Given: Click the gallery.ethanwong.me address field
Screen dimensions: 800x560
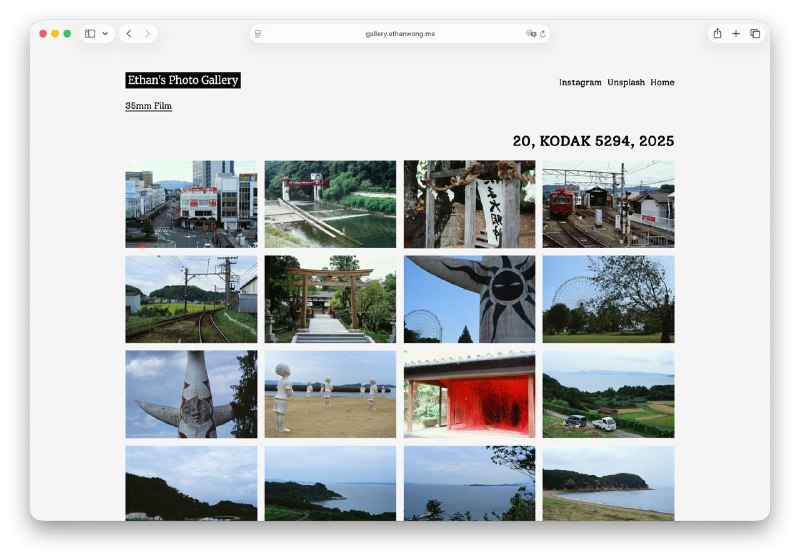Looking at the screenshot, I should pyautogui.click(x=400, y=34).
